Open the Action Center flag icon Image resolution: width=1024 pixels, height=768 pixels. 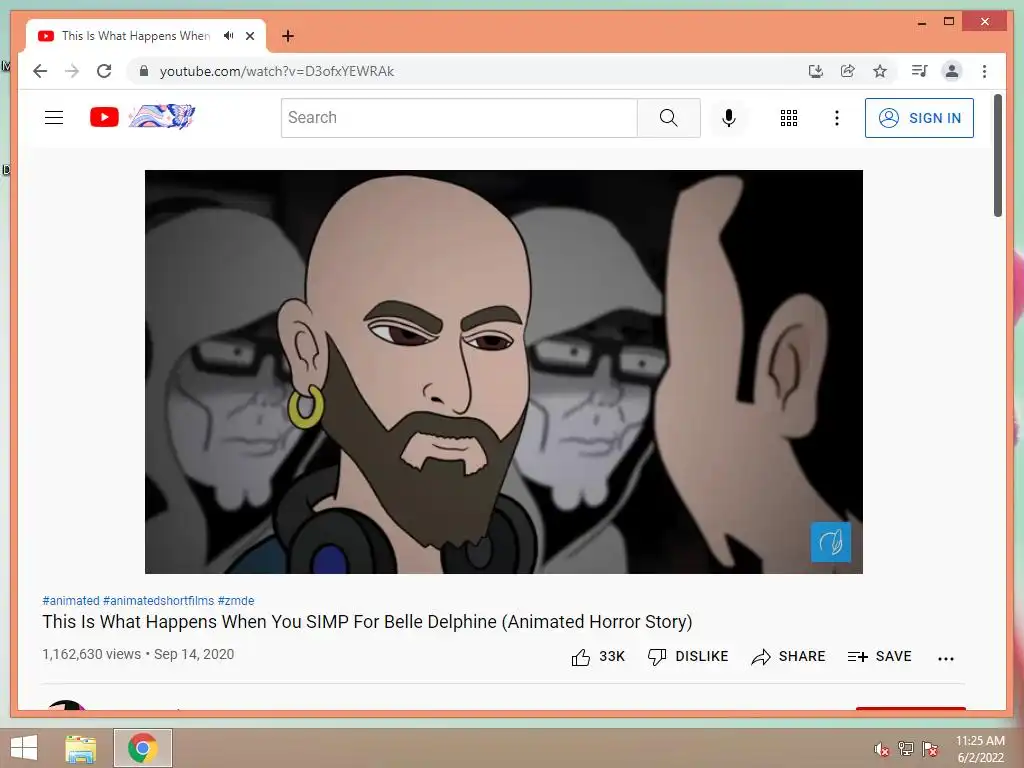pos(930,749)
